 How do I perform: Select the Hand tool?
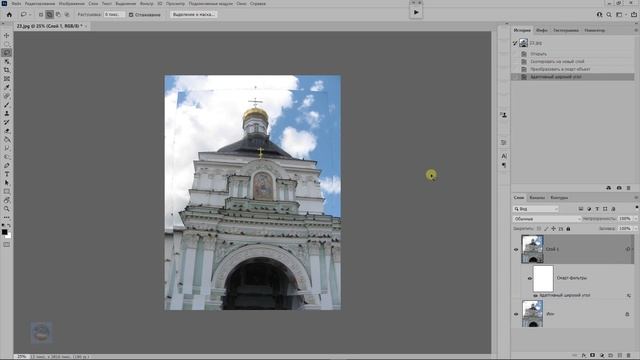pos(7,200)
